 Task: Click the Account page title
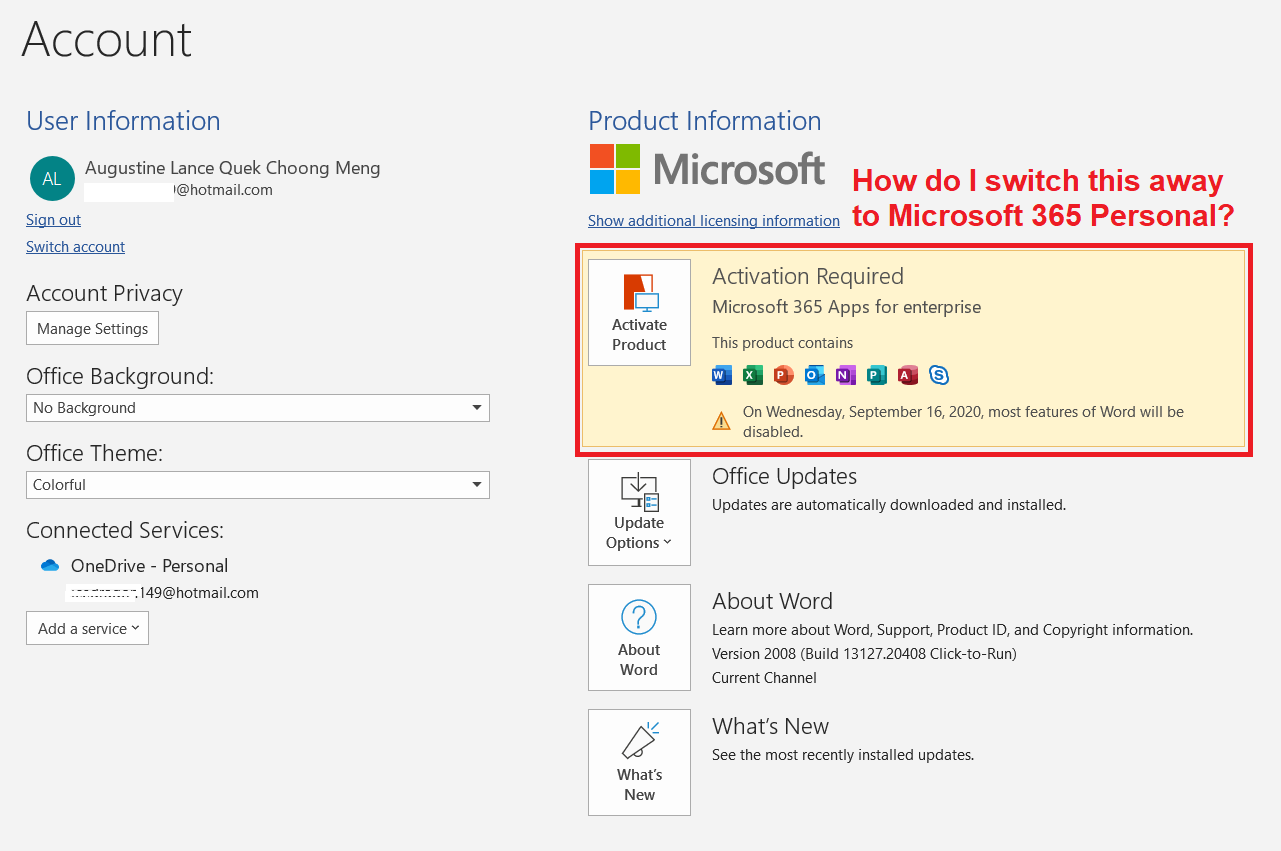click(106, 40)
